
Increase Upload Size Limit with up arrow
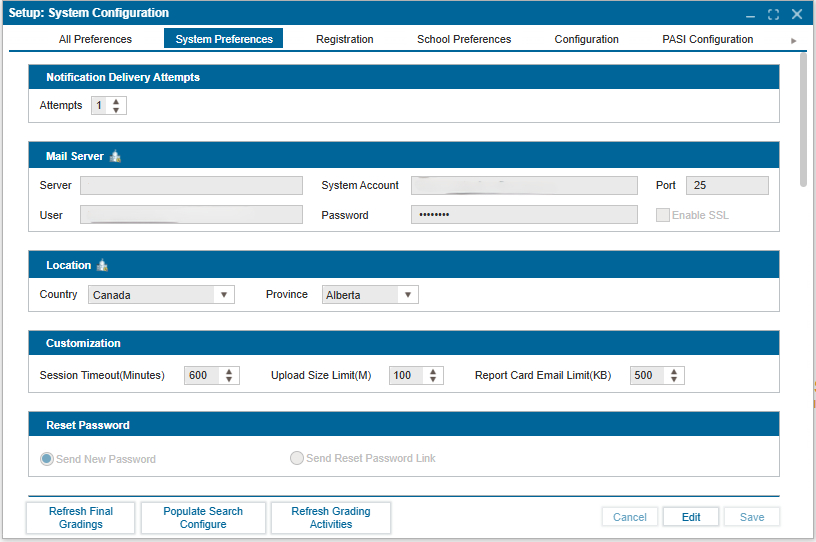pyautogui.click(x=433, y=371)
